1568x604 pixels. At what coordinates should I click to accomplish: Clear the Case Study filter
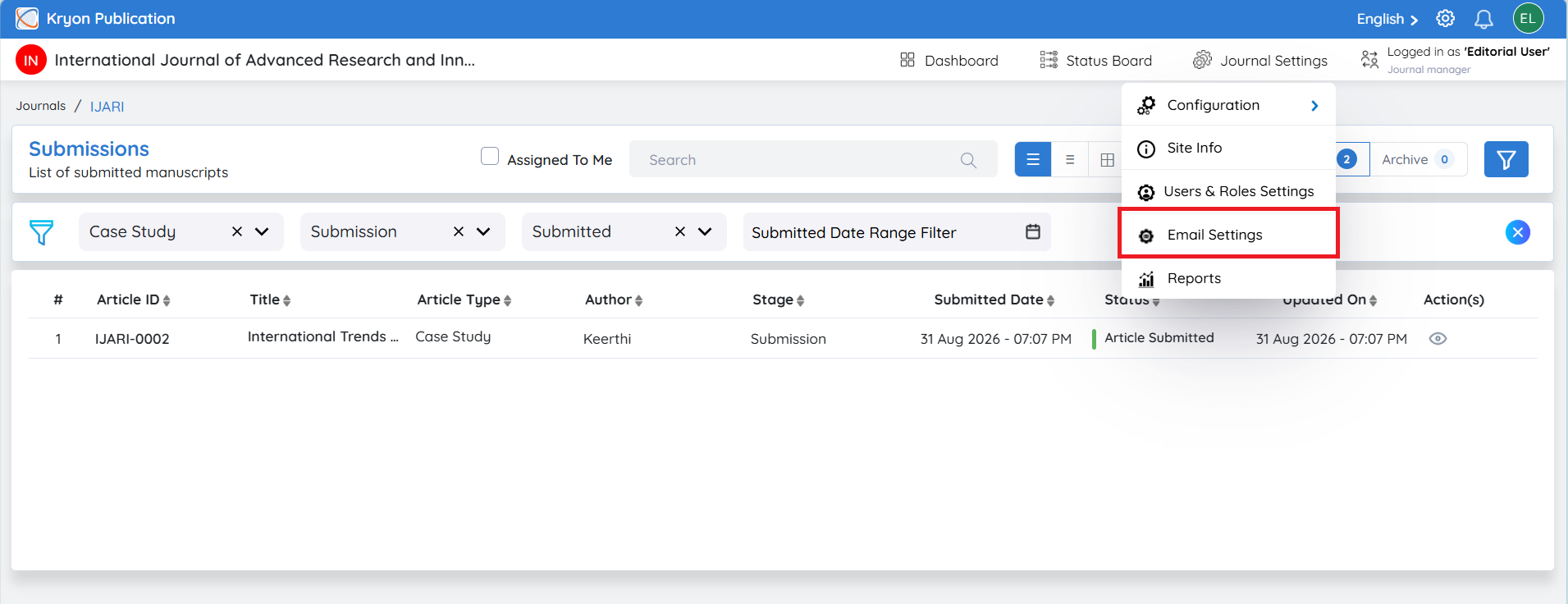pyautogui.click(x=237, y=231)
